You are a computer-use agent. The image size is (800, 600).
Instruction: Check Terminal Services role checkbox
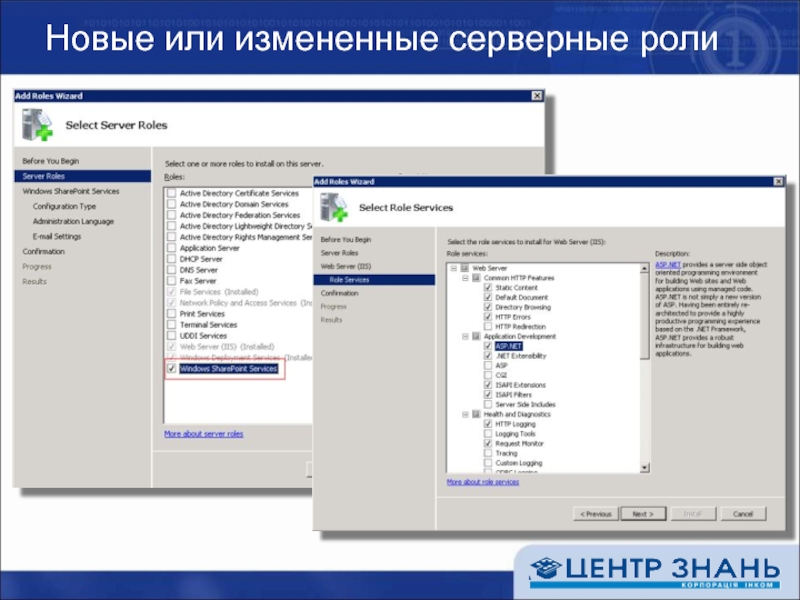[171, 325]
